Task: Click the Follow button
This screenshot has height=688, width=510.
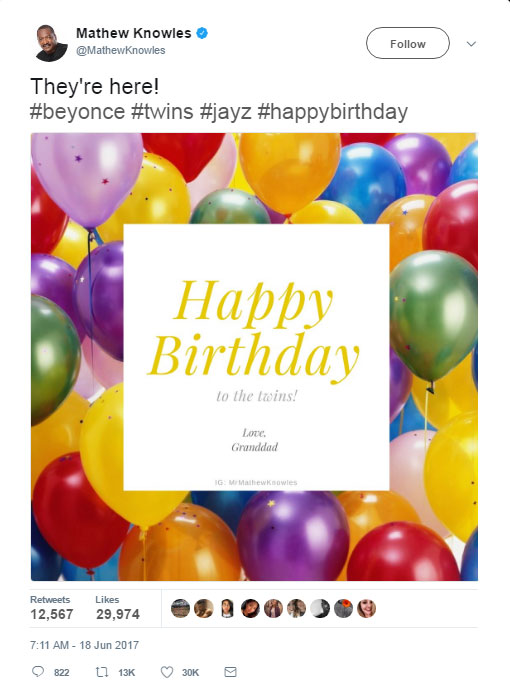Action: click(408, 43)
